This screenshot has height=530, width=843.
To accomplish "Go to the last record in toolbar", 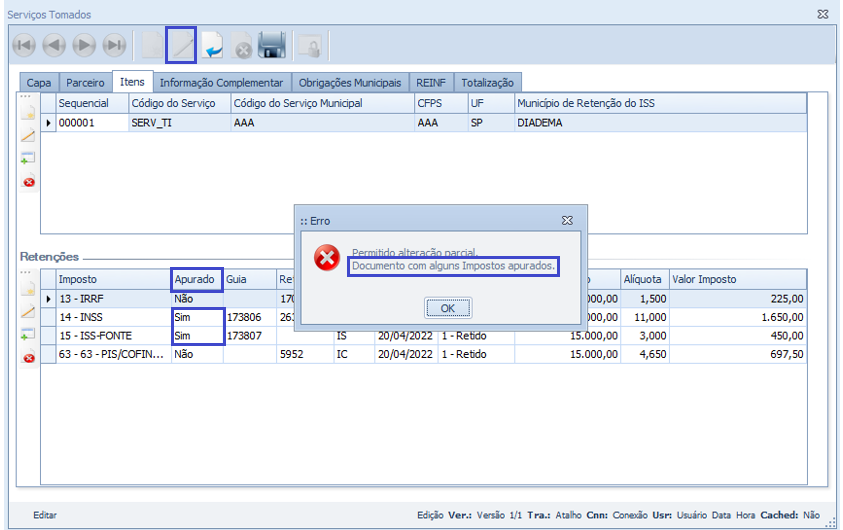I will pos(114,45).
